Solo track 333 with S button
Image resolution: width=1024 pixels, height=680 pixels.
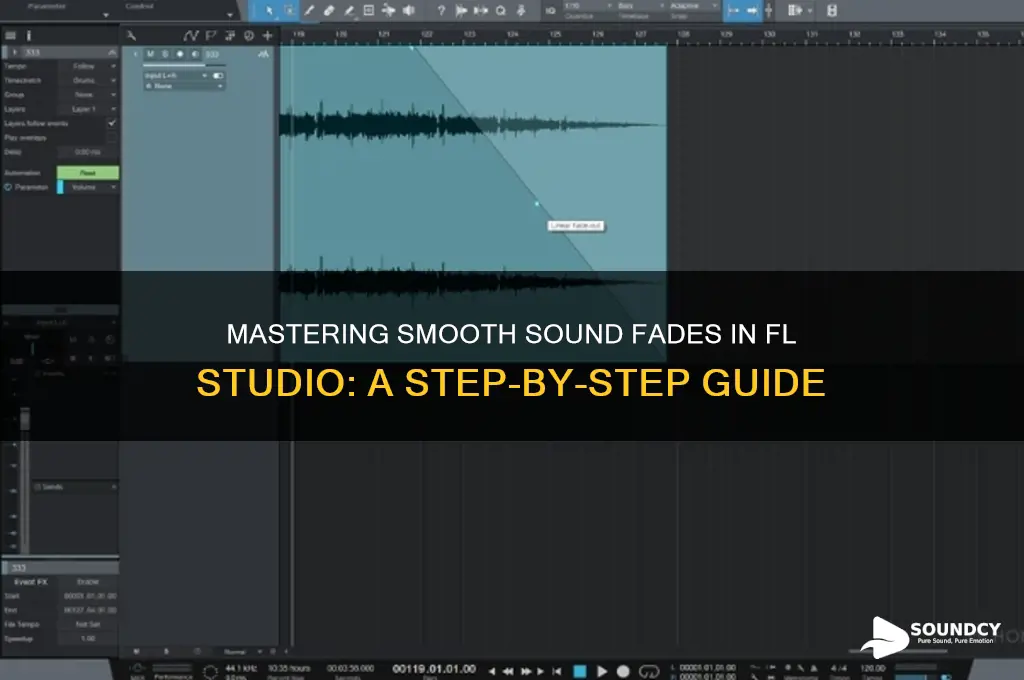(x=165, y=54)
